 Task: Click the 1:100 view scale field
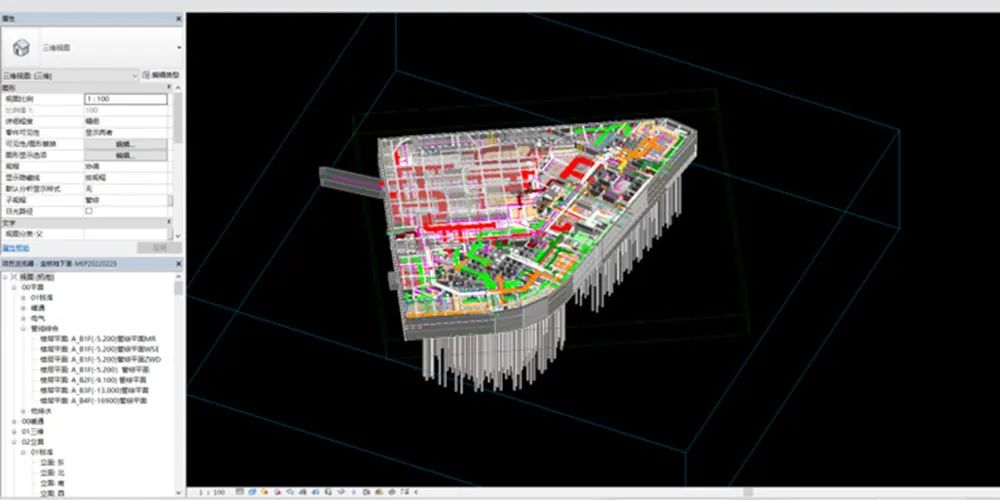coord(125,99)
